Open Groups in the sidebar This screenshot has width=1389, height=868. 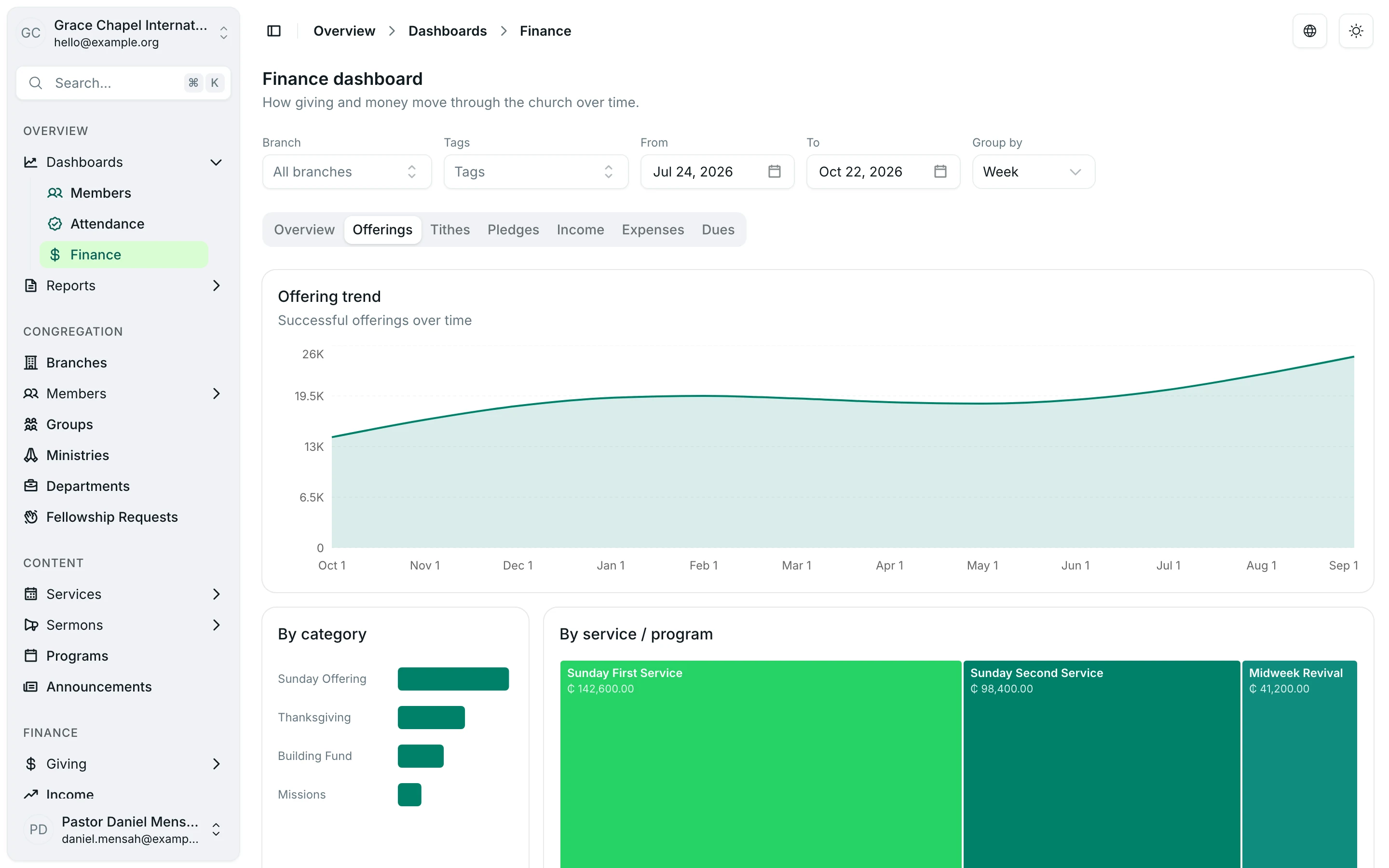pyautogui.click(x=123, y=424)
